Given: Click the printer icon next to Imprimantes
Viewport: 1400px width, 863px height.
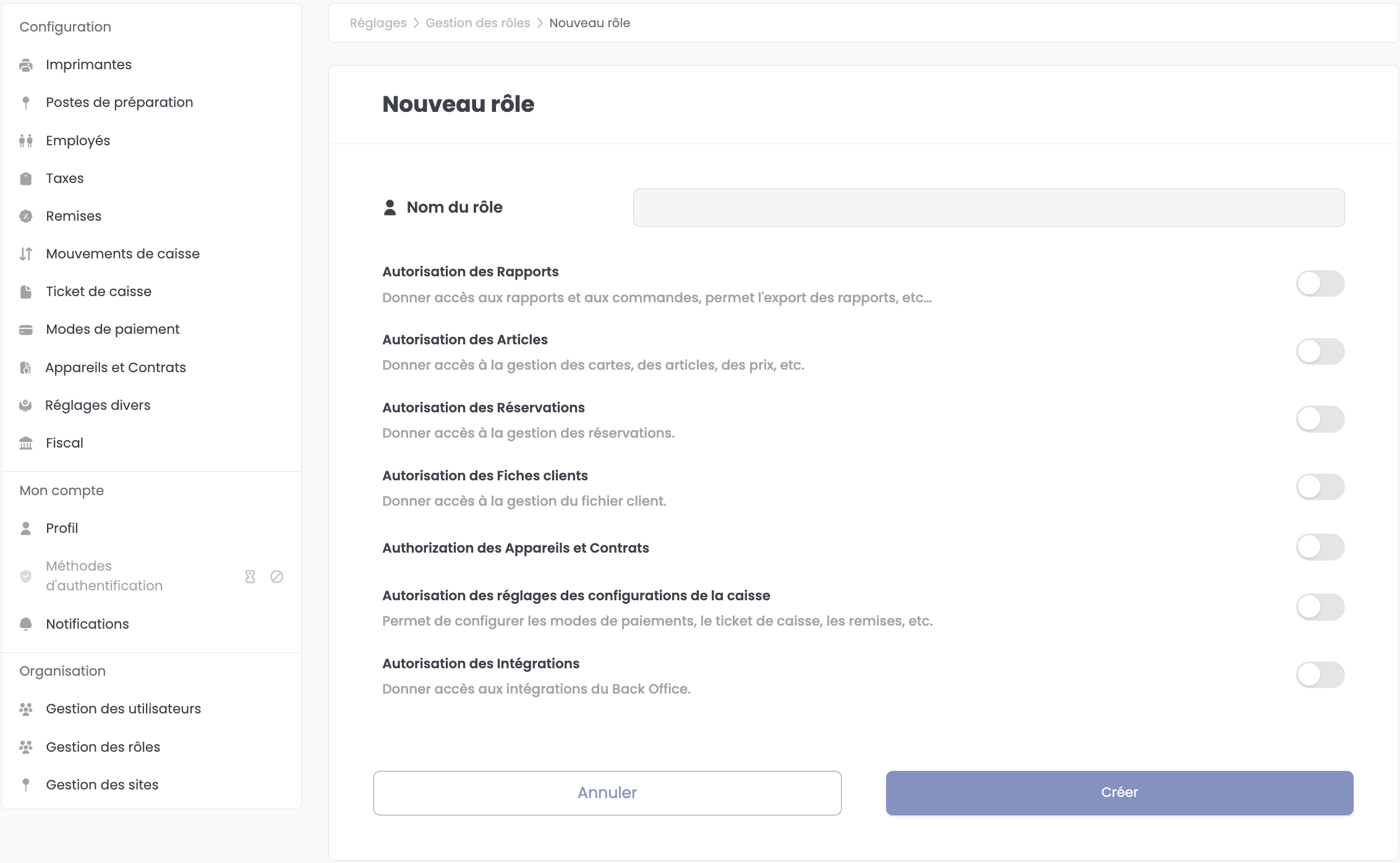Looking at the screenshot, I should coord(26,65).
